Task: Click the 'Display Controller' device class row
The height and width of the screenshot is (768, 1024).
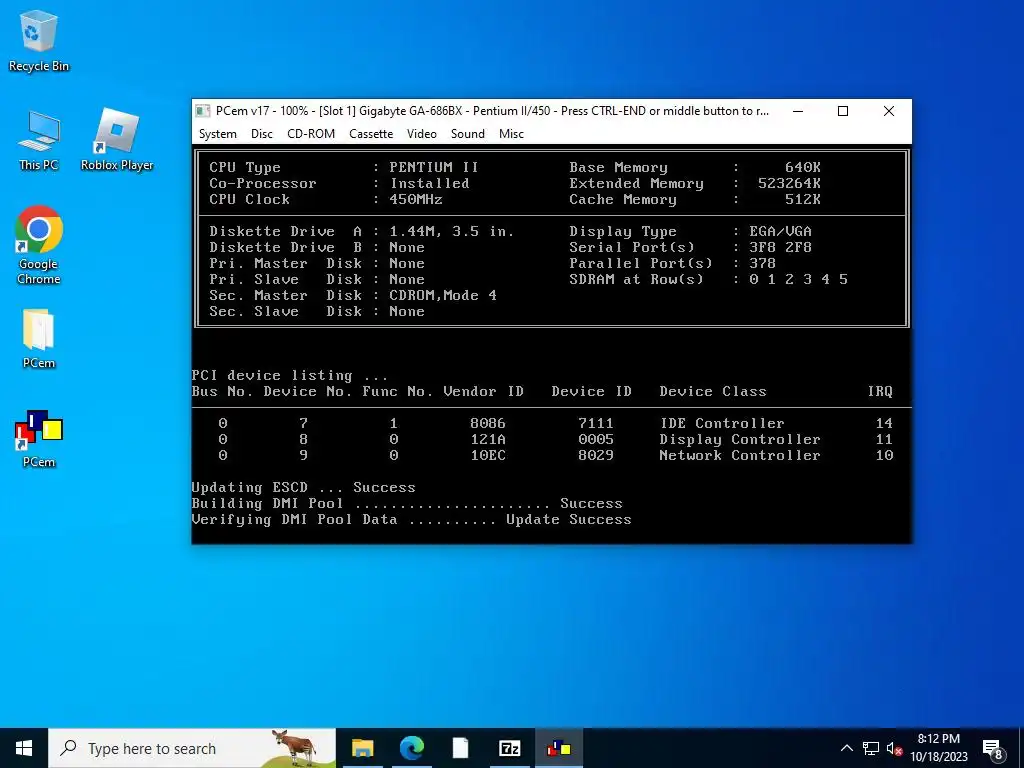Action: pyautogui.click(x=740, y=440)
